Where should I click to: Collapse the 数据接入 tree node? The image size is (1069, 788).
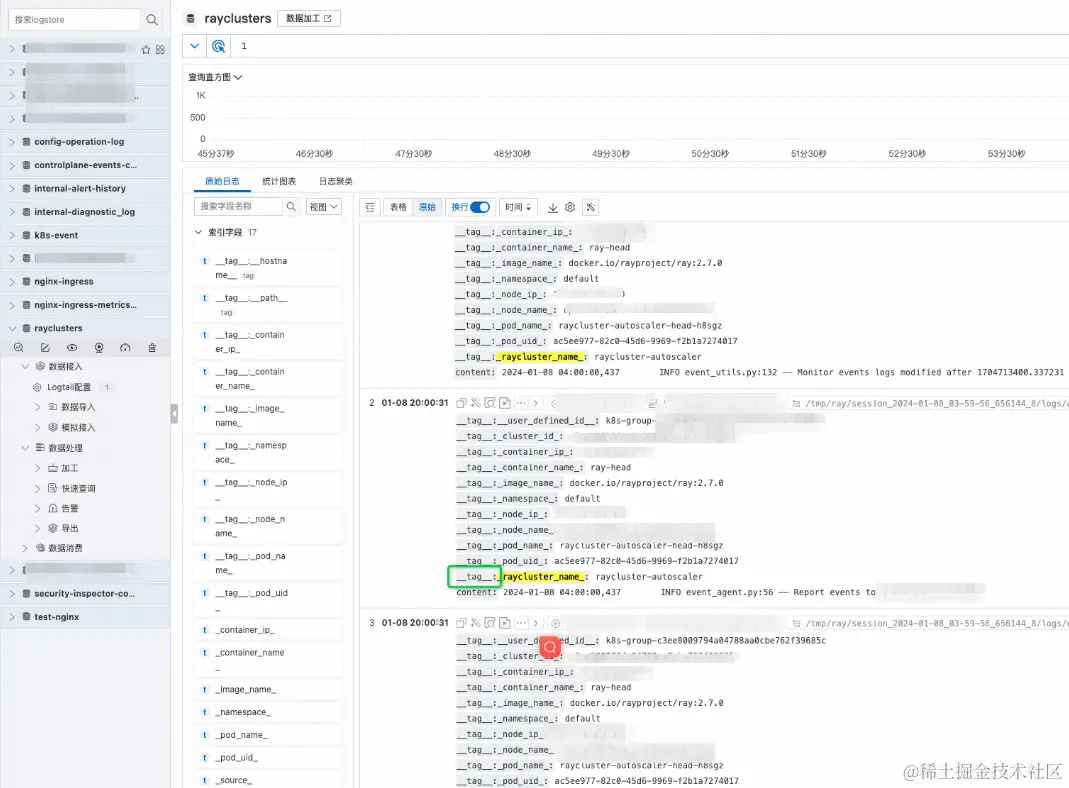(25, 367)
